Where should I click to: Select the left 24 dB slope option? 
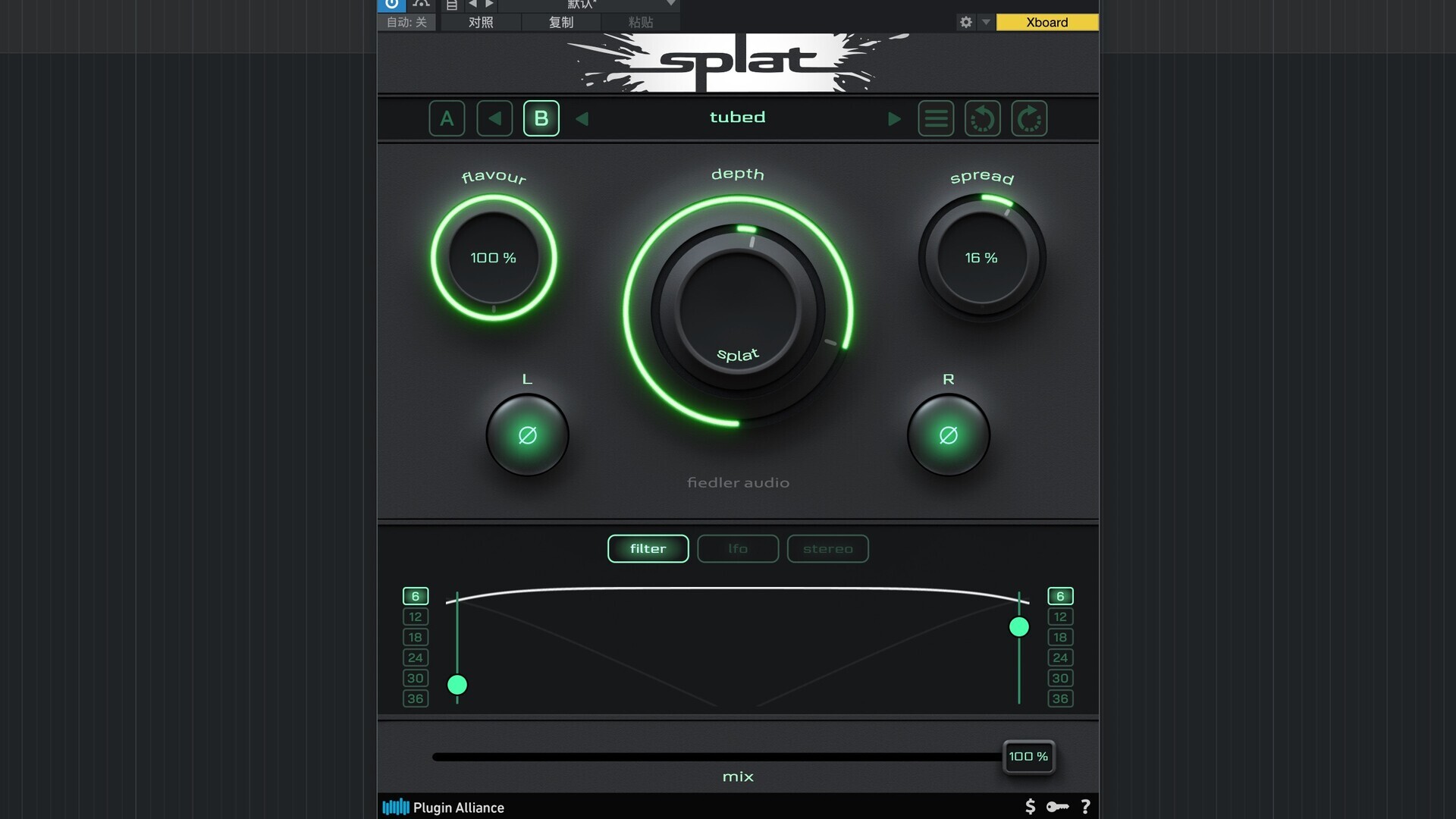416,657
